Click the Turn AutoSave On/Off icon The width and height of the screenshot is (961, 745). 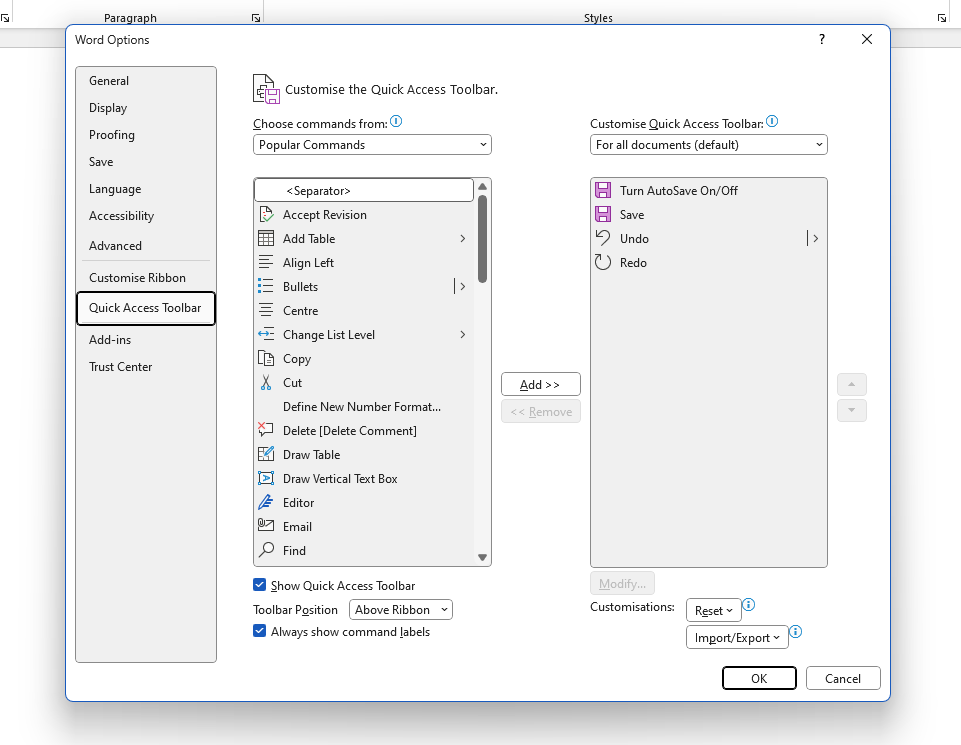tap(603, 191)
